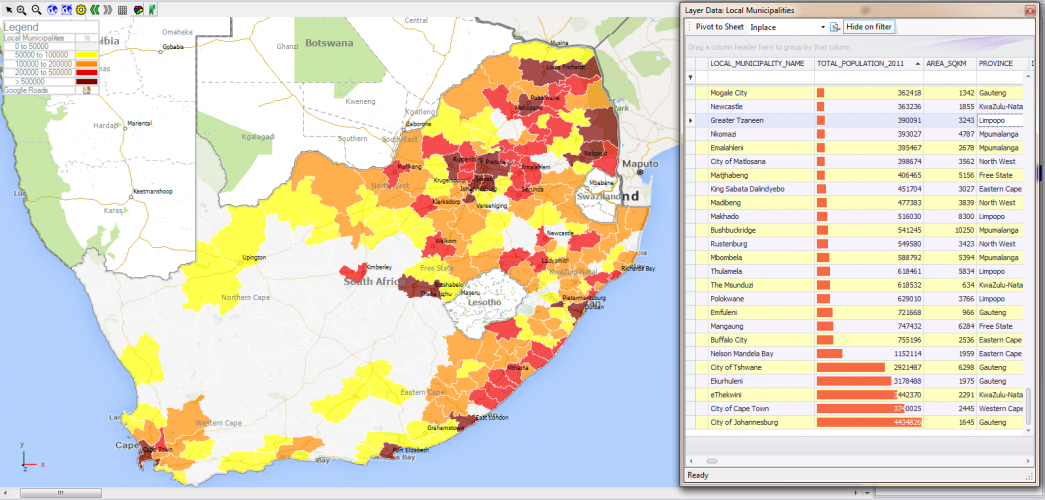Image resolution: width=1045 pixels, height=500 pixels.
Task: Sort by AREA_SQKM column header
Action: point(950,63)
